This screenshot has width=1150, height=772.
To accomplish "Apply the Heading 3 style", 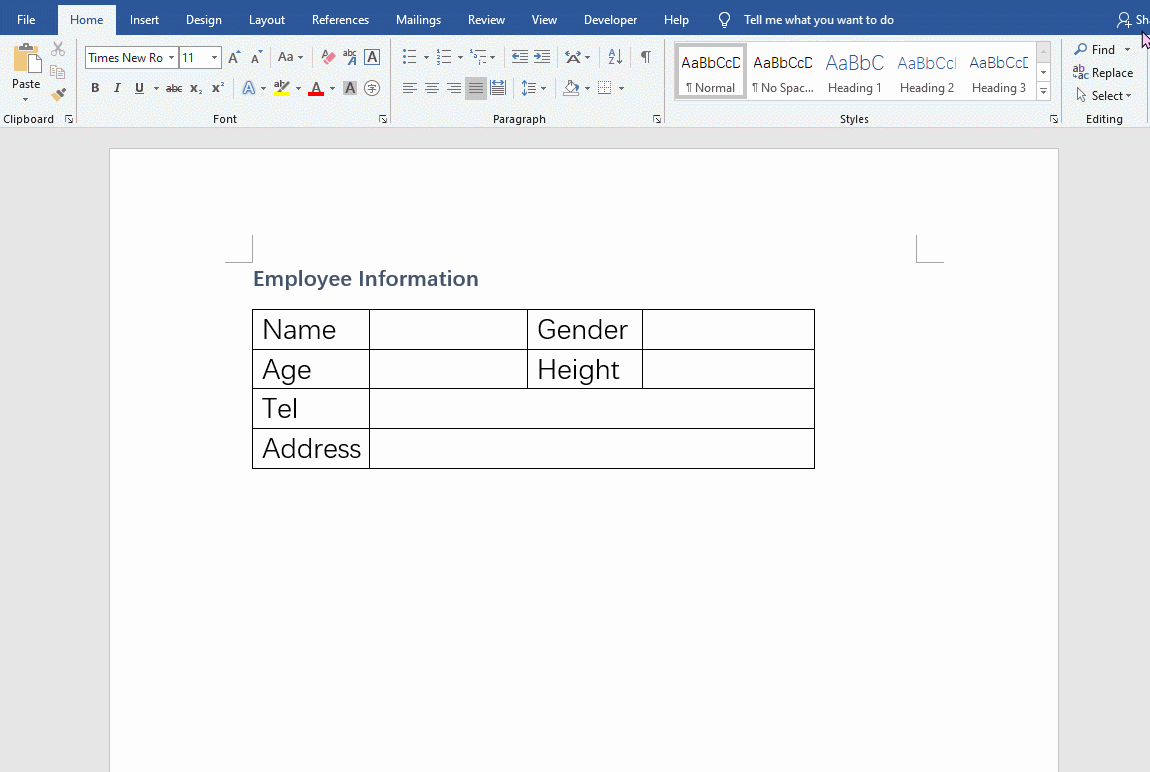I will click(998, 72).
